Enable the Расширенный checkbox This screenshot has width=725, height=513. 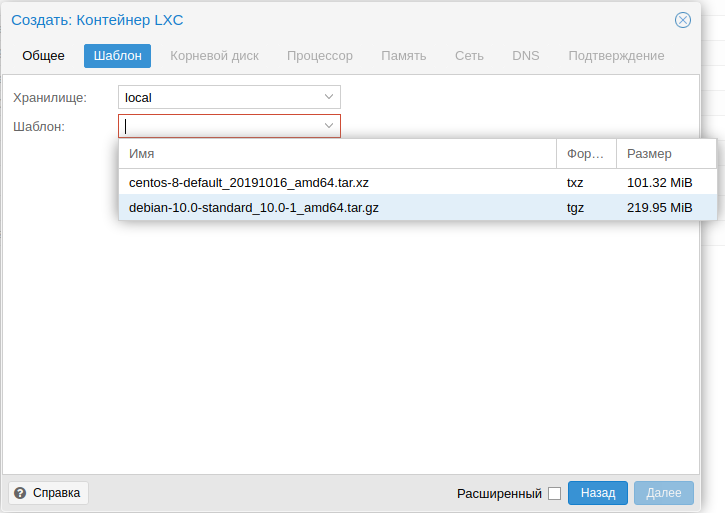[x=554, y=494]
